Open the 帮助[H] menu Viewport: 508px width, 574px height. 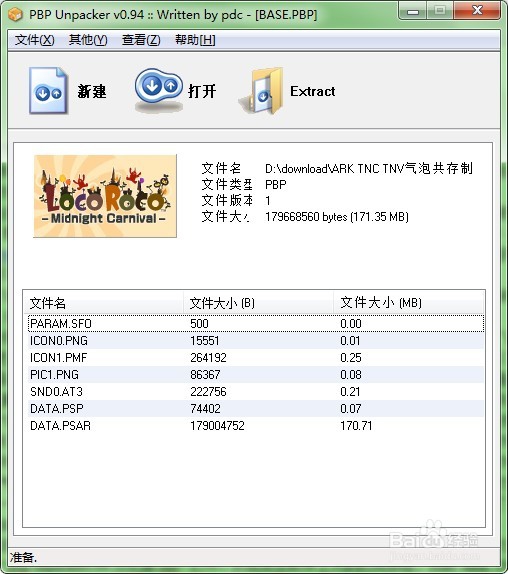tap(195, 40)
